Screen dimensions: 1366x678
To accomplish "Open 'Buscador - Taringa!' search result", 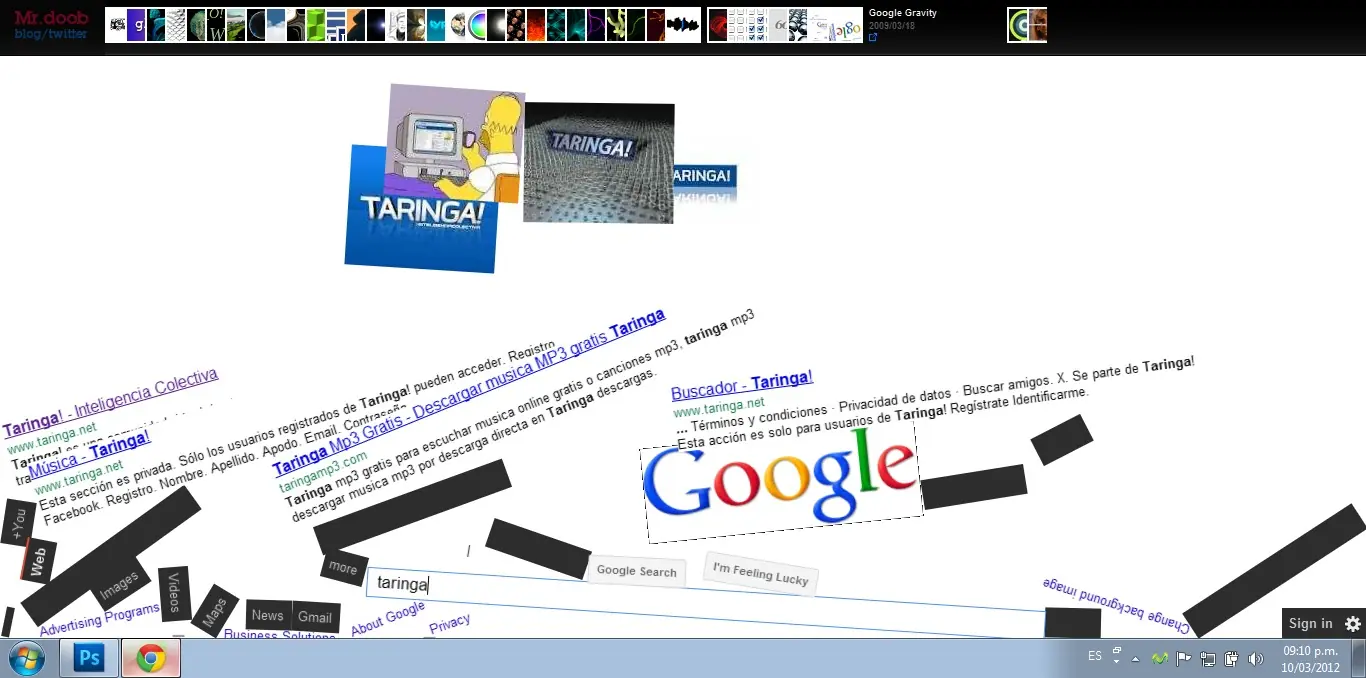I will tap(742, 384).
